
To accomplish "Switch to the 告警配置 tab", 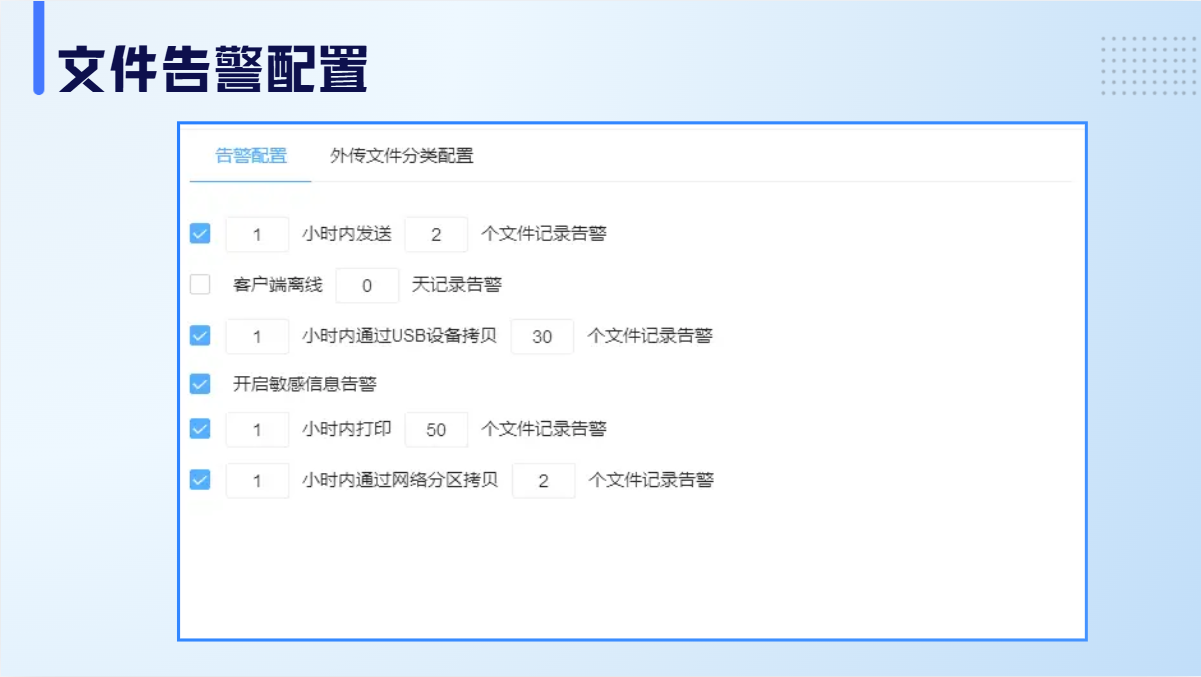I will click(251, 156).
